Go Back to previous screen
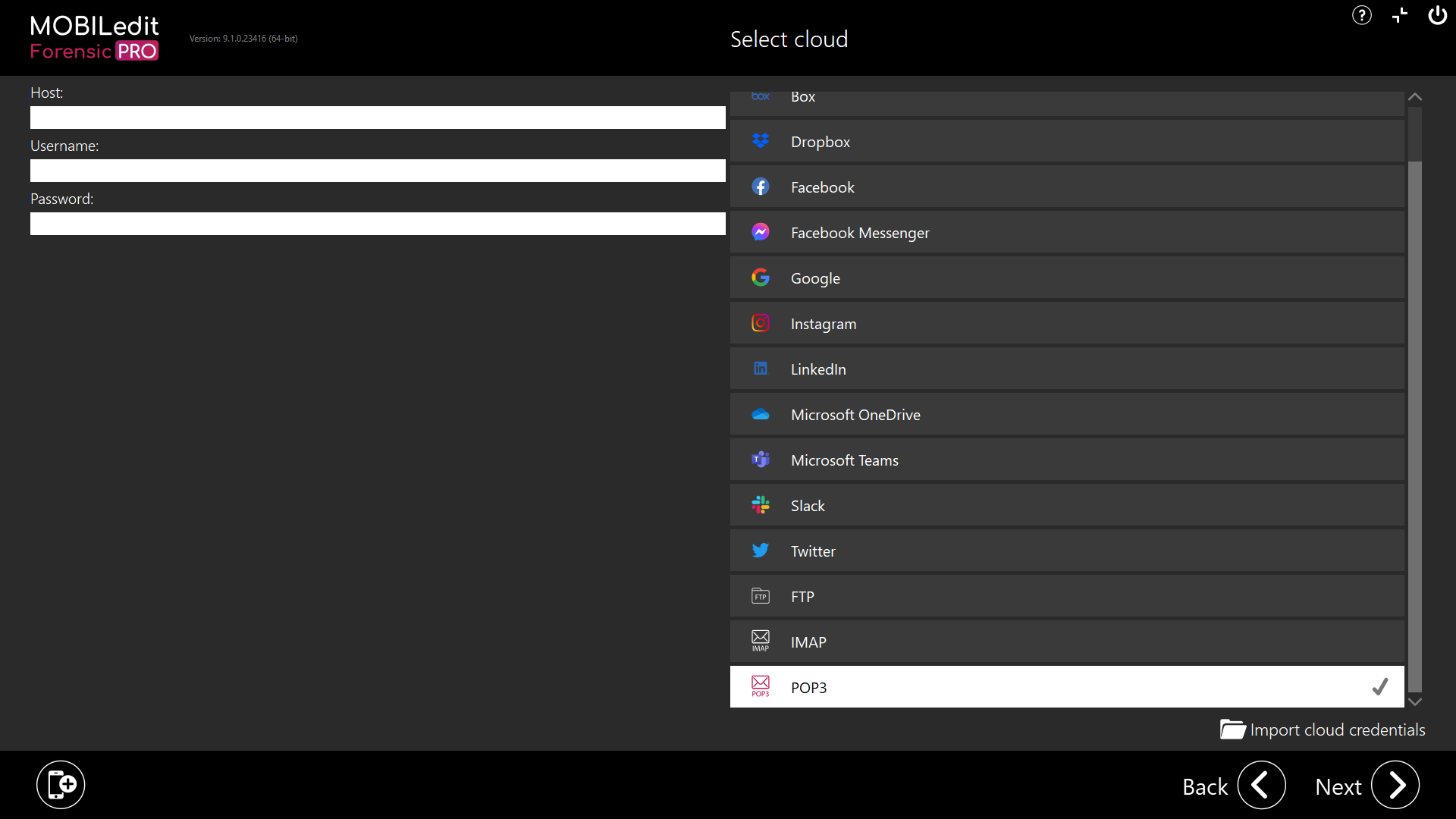This screenshot has width=1456, height=819. click(1261, 786)
